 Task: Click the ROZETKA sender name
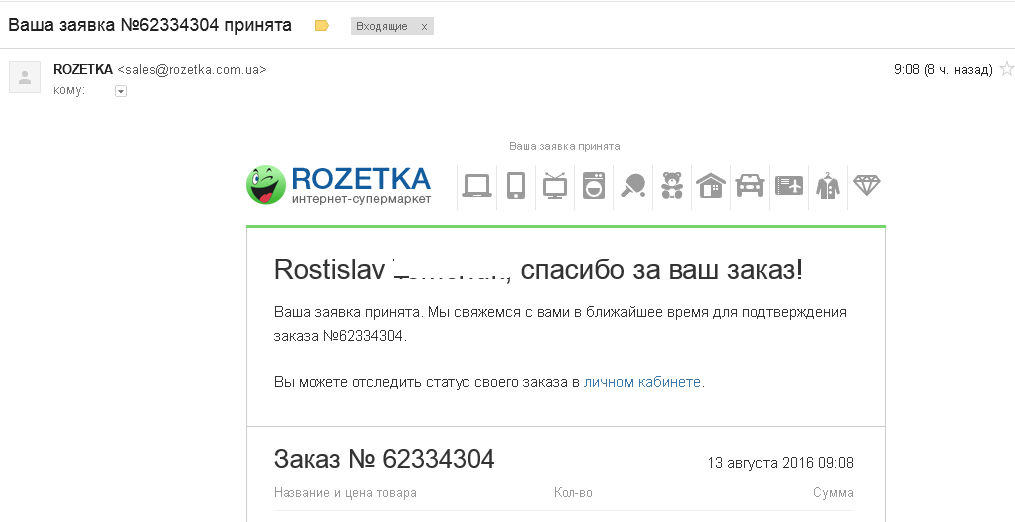(x=83, y=69)
